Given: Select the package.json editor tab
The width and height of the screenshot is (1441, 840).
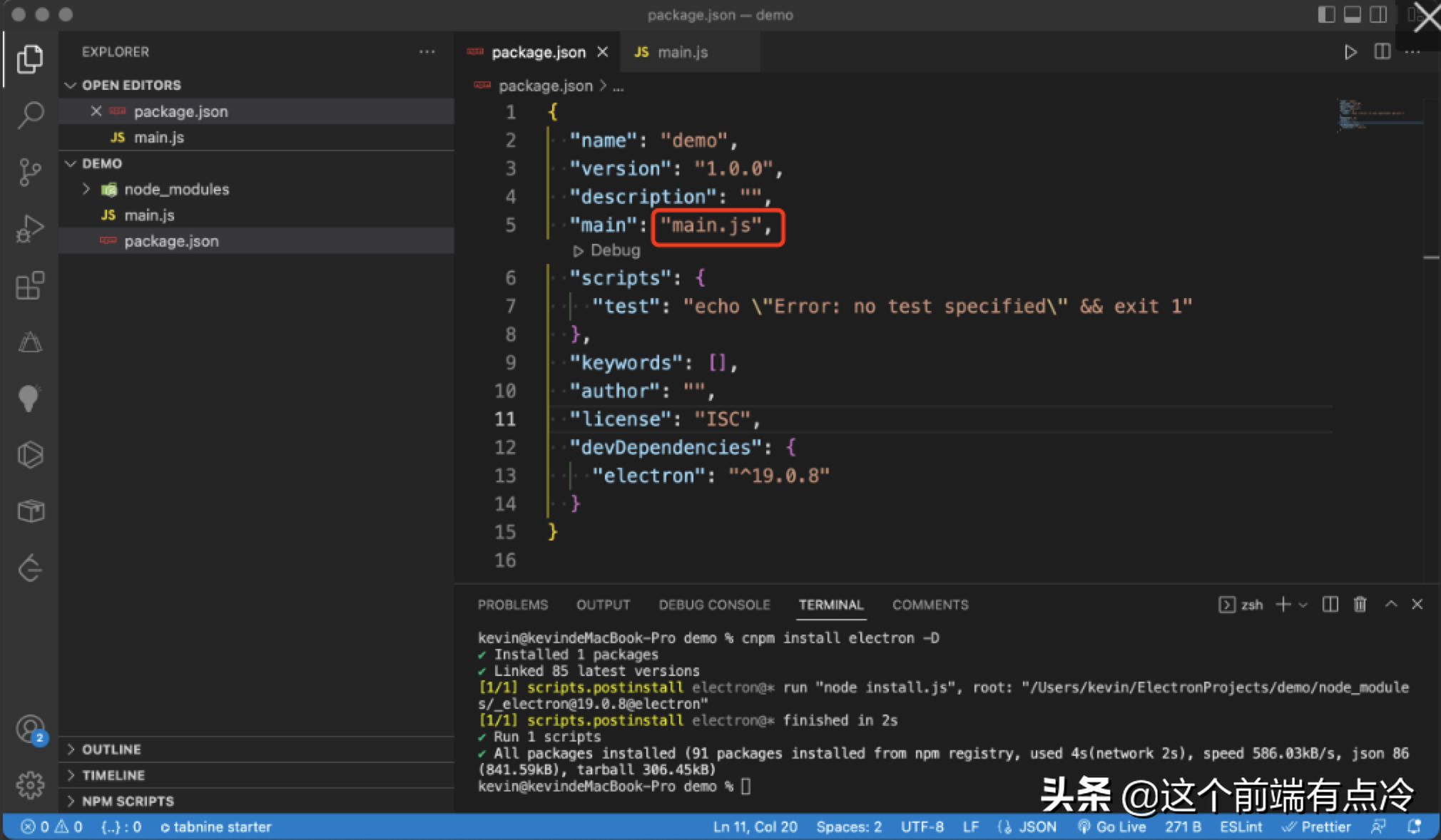Looking at the screenshot, I should [538, 52].
